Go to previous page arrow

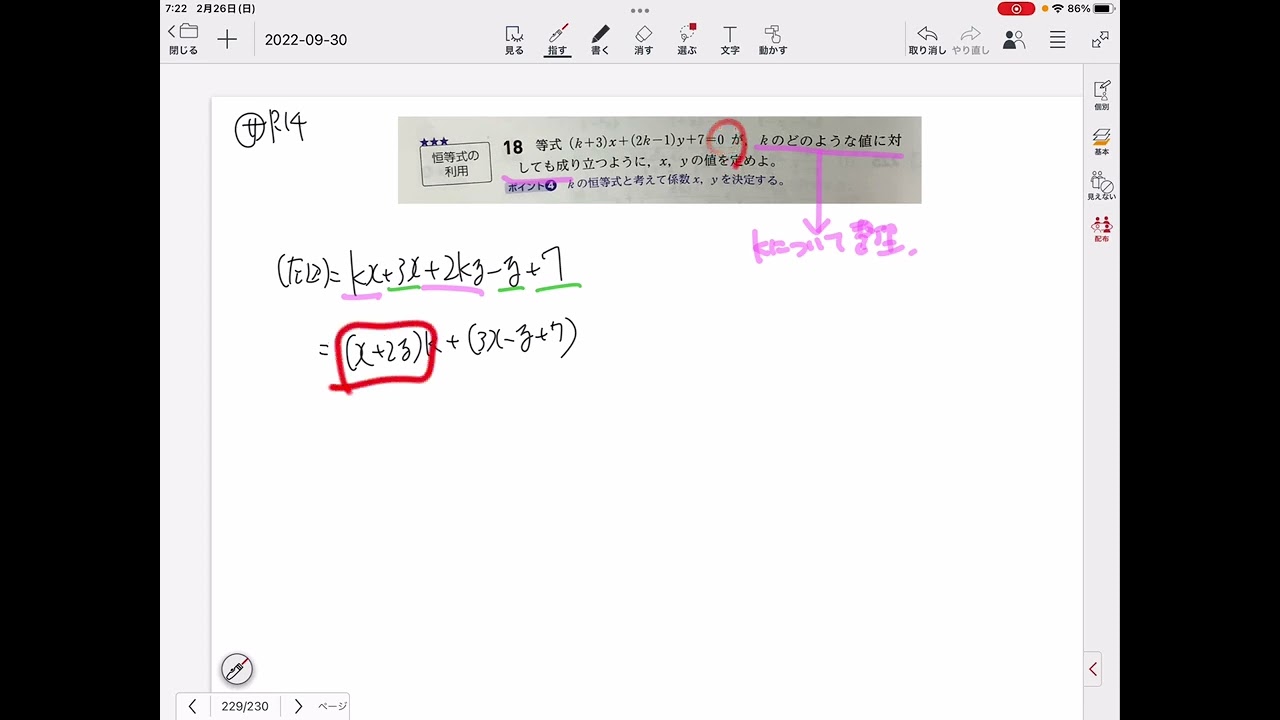[x=192, y=706]
